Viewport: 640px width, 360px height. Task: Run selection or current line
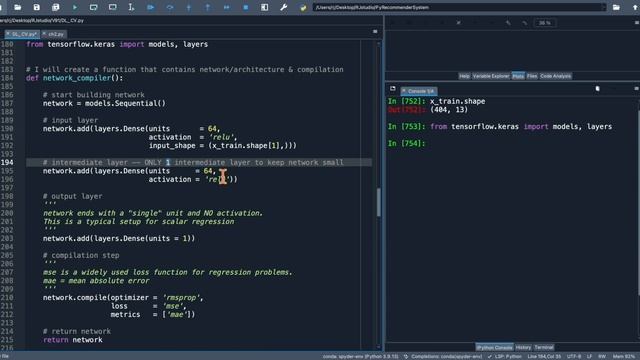[x=131, y=7]
